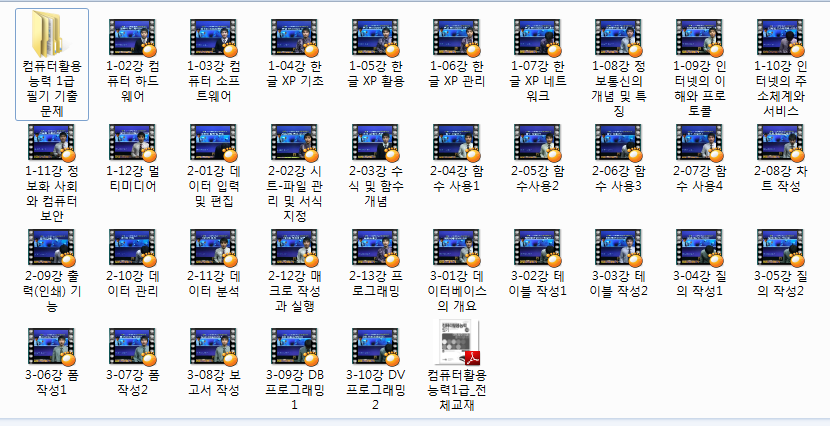Choose the 1-07강 한글 XP 네트워크 video
The width and height of the screenshot is (830, 426).
tap(538, 37)
